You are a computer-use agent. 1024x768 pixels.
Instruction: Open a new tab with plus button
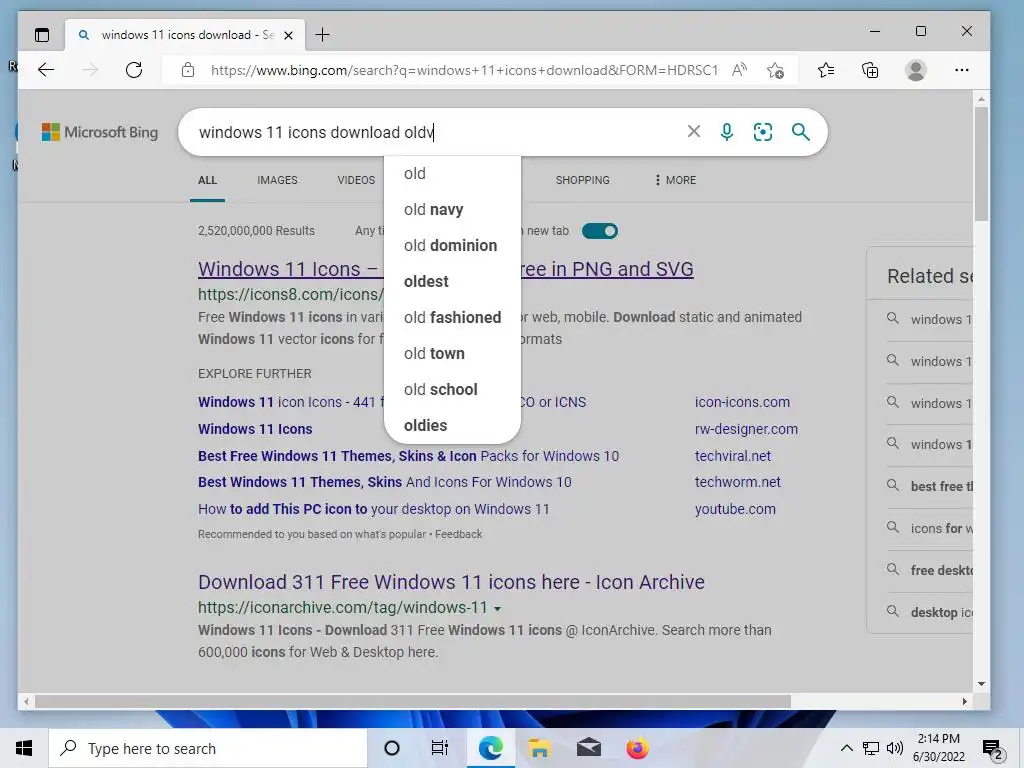click(323, 35)
